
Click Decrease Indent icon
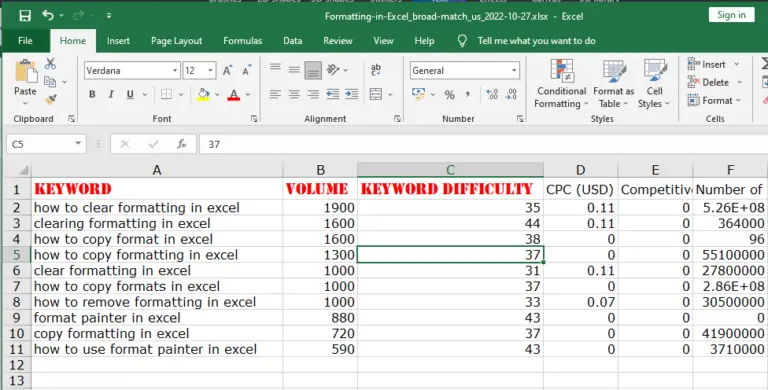[333, 94]
